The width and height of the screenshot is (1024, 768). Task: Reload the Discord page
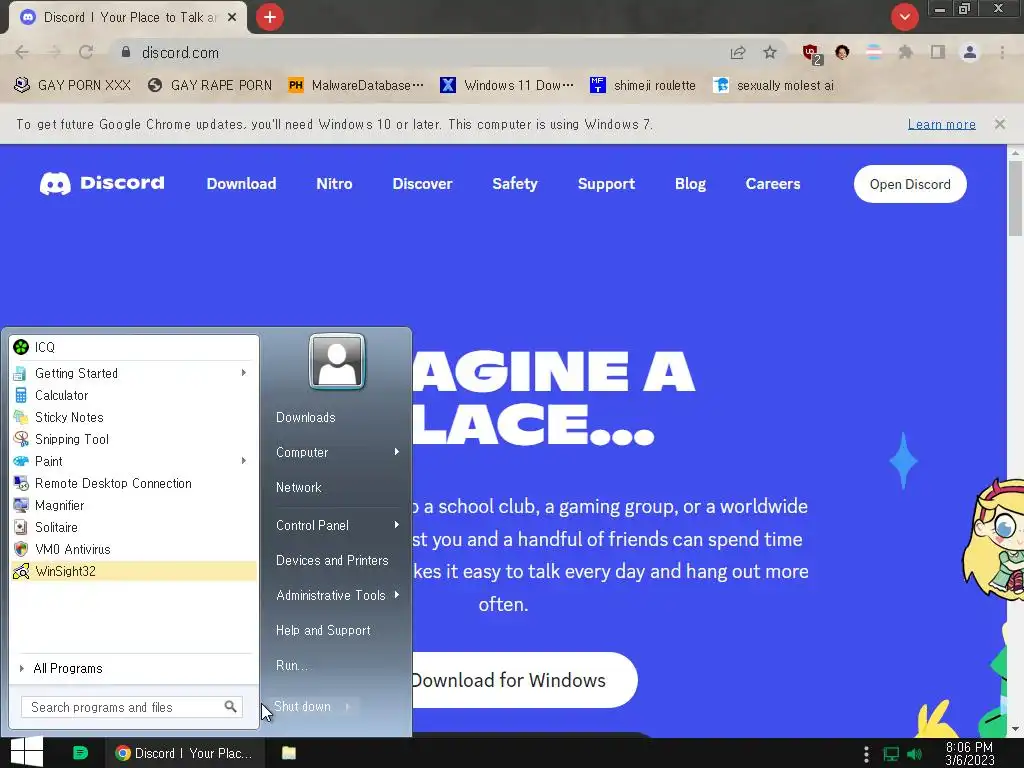coord(86,52)
